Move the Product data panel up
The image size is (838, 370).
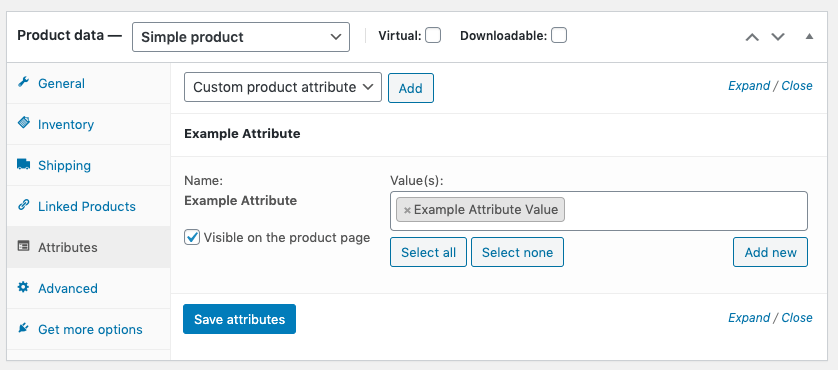click(x=752, y=37)
